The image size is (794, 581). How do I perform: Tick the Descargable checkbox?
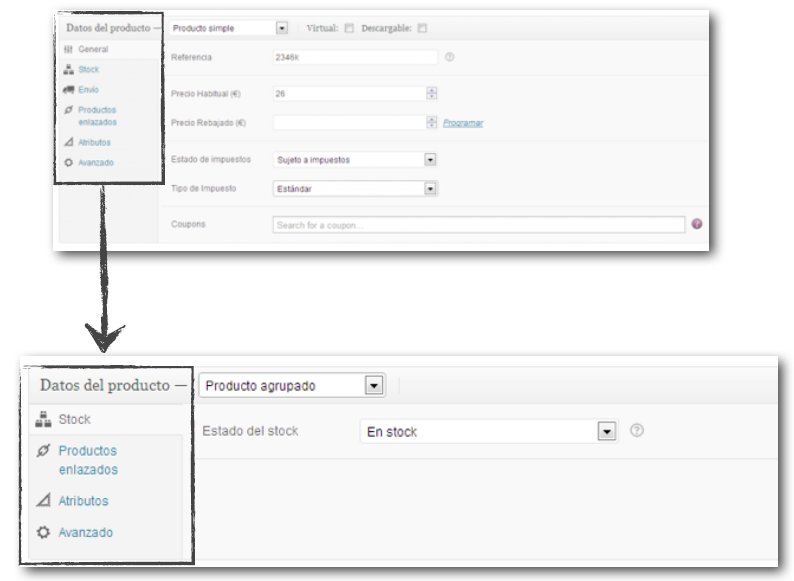tap(422, 28)
